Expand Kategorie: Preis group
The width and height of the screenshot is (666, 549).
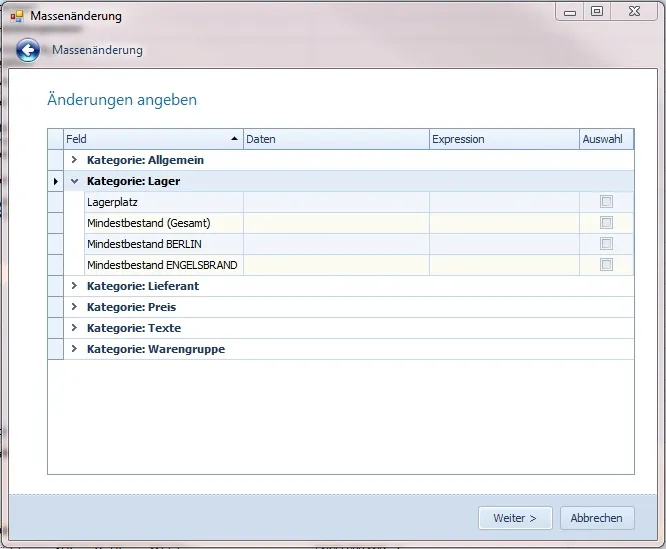(74, 307)
